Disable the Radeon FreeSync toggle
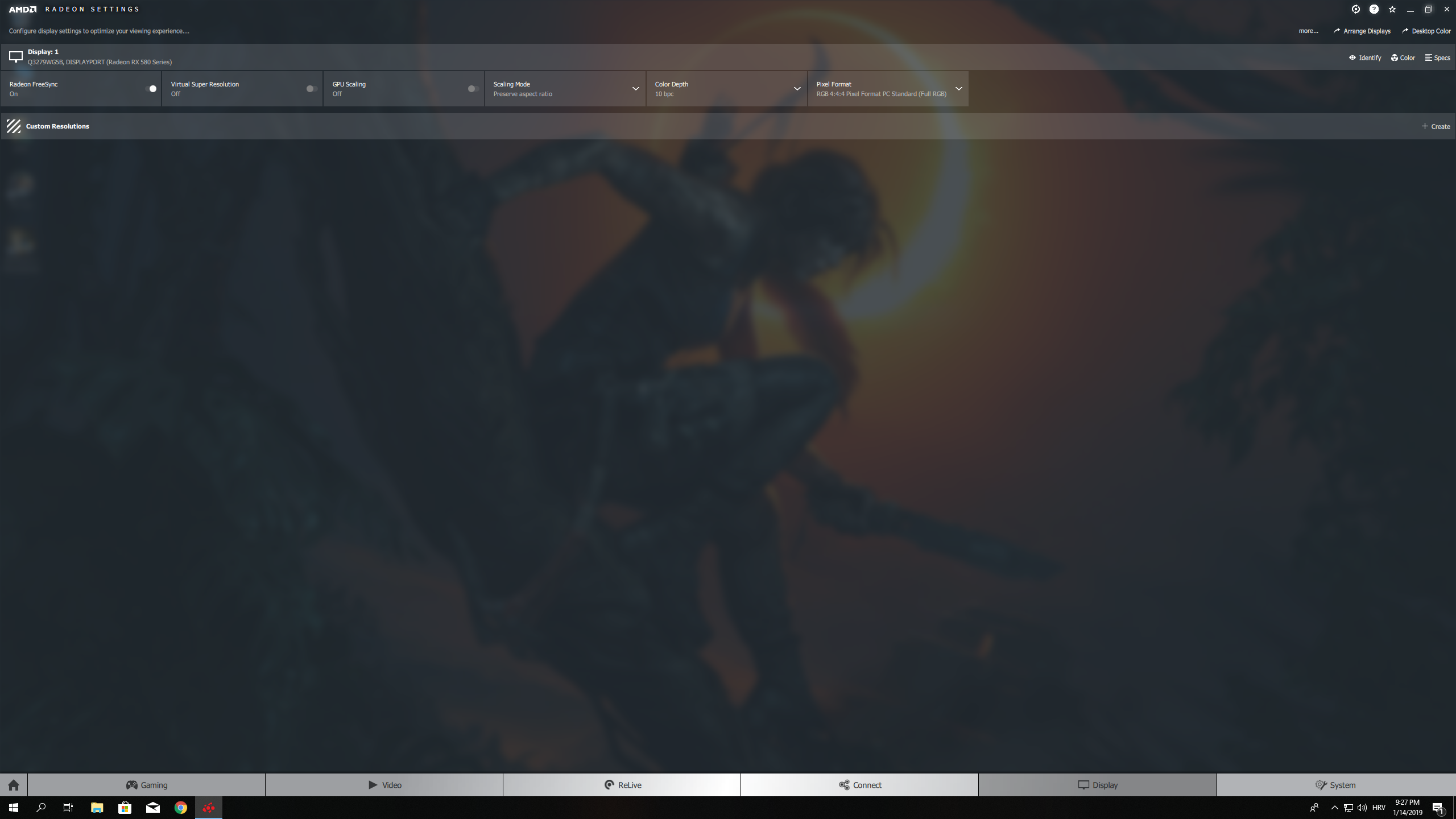This screenshot has width=1456, height=819. 151,89
